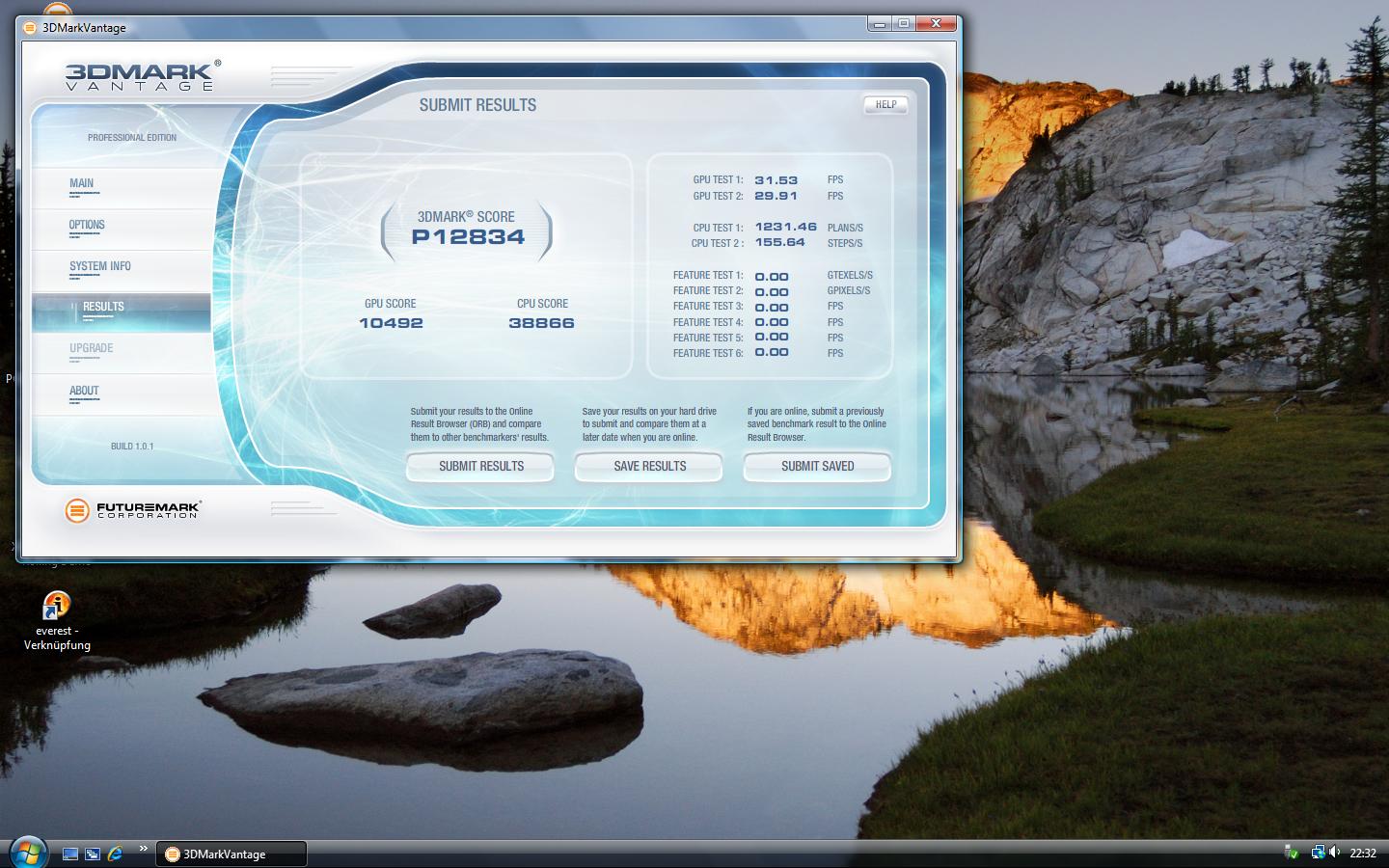The image size is (1389, 868).
Task: Click the Futuremark Corporation logo
Action: [x=132, y=510]
